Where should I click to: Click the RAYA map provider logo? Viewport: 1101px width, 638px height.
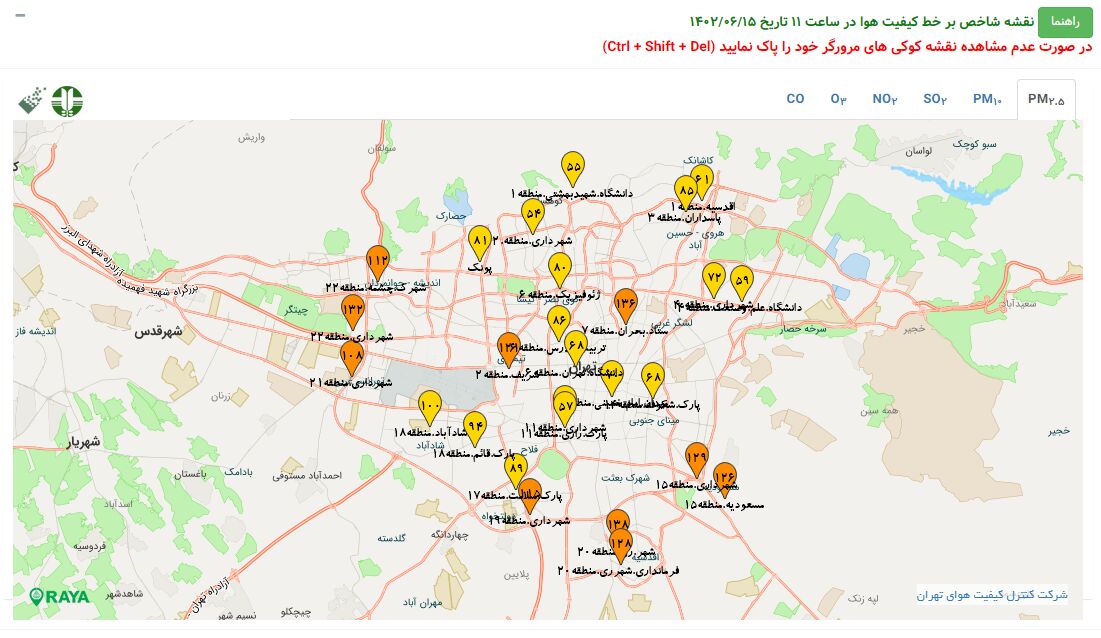[x=60, y=597]
